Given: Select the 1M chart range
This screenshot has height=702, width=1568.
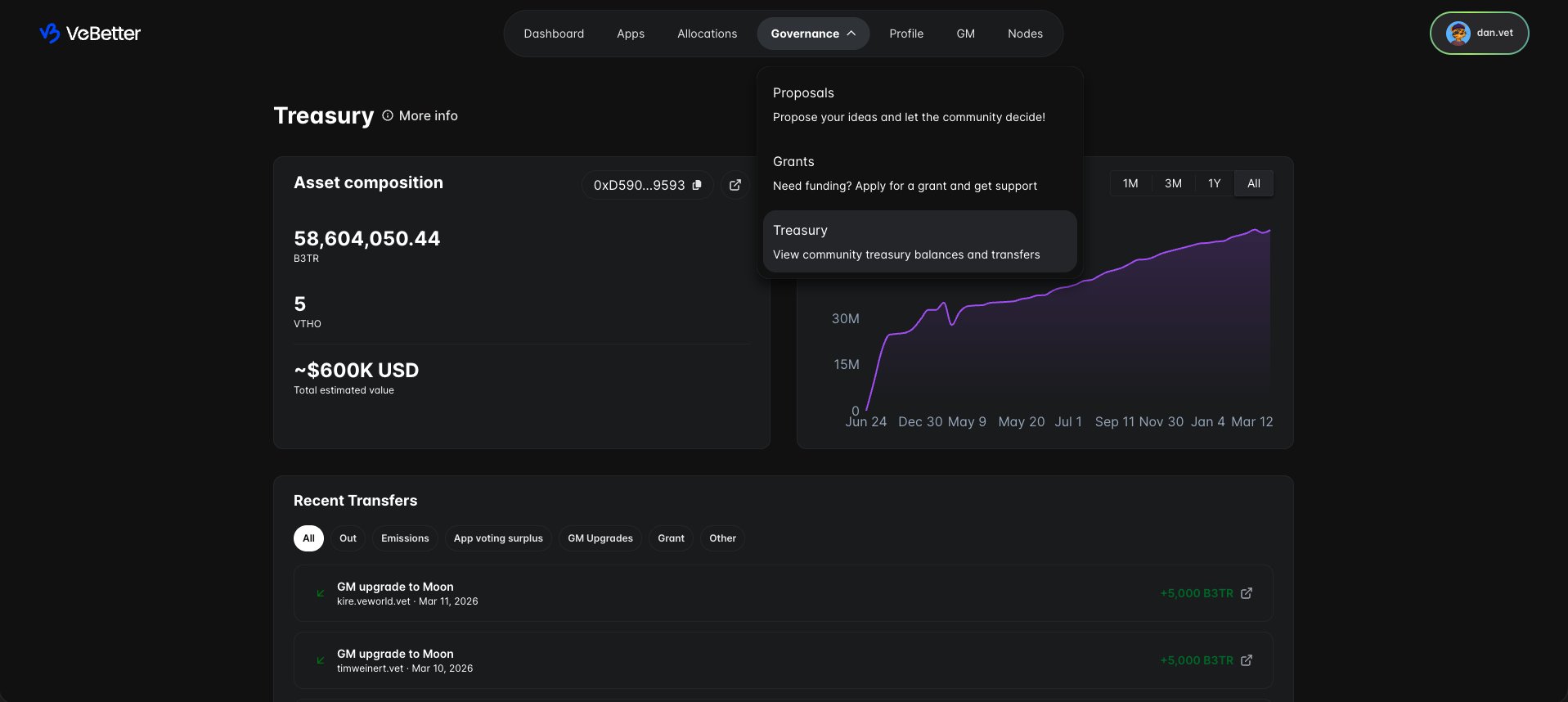Looking at the screenshot, I should [x=1130, y=183].
